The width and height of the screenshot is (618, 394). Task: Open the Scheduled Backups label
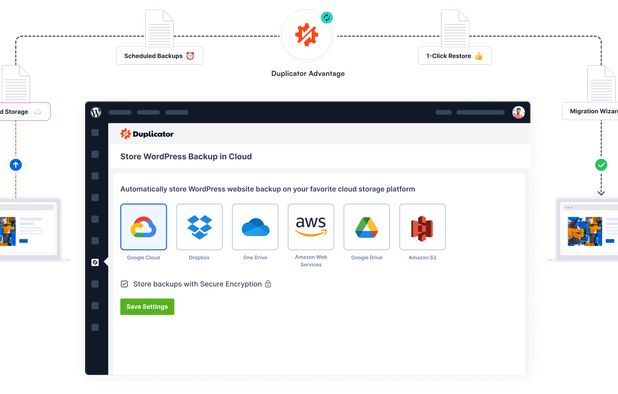pyautogui.click(x=160, y=56)
